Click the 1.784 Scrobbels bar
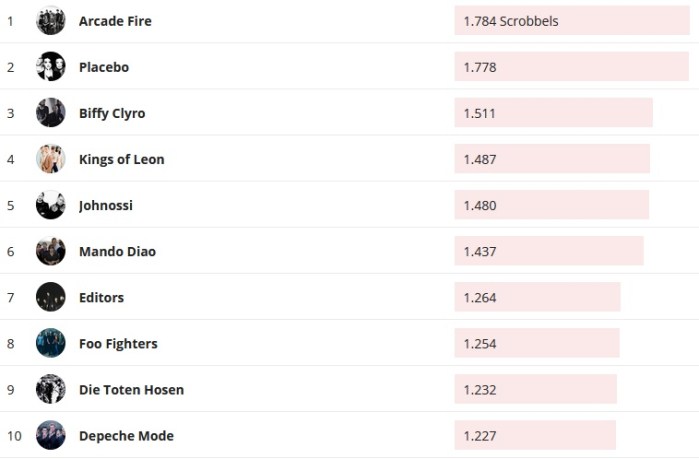This screenshot has height=459, width=699. click(x=571, y=21)
